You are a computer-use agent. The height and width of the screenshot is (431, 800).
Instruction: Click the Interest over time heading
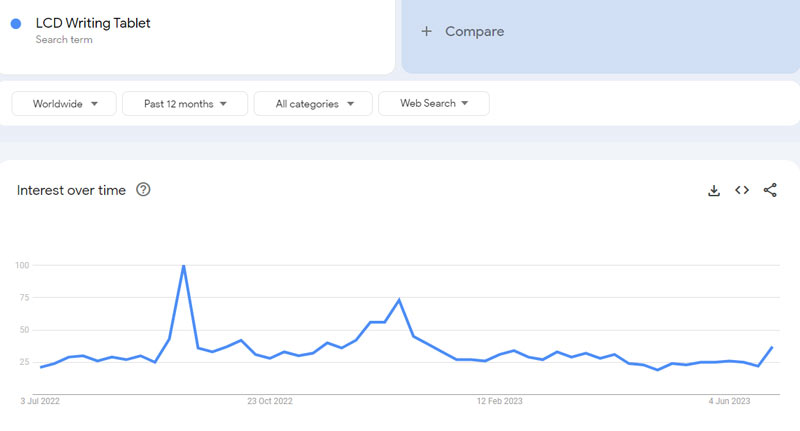click(71, 190)
